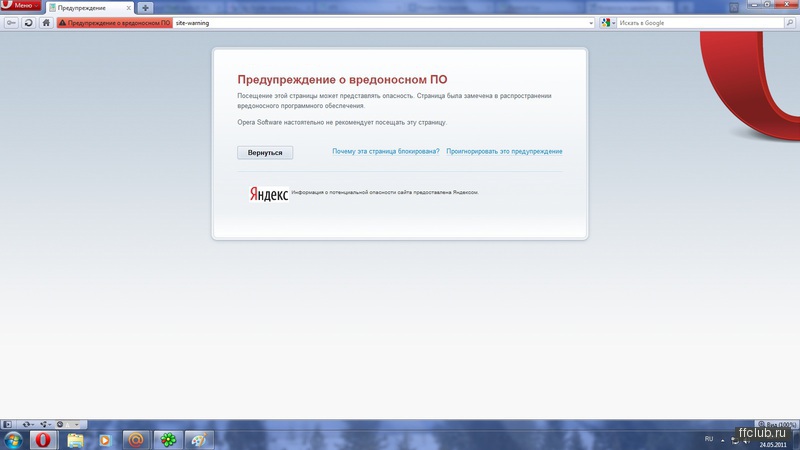The width and height of the screenshot is (800, 450).
Task: Click Opera icon in taskbar
Action: point(43,440)
